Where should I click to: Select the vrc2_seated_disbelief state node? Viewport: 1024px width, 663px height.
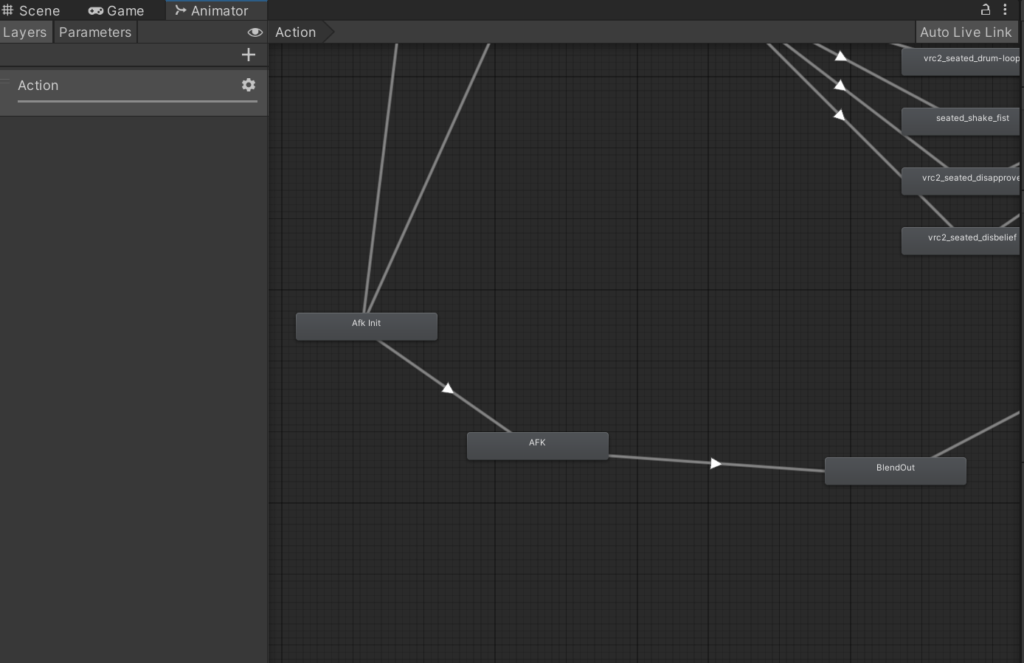tap(961, 241)
